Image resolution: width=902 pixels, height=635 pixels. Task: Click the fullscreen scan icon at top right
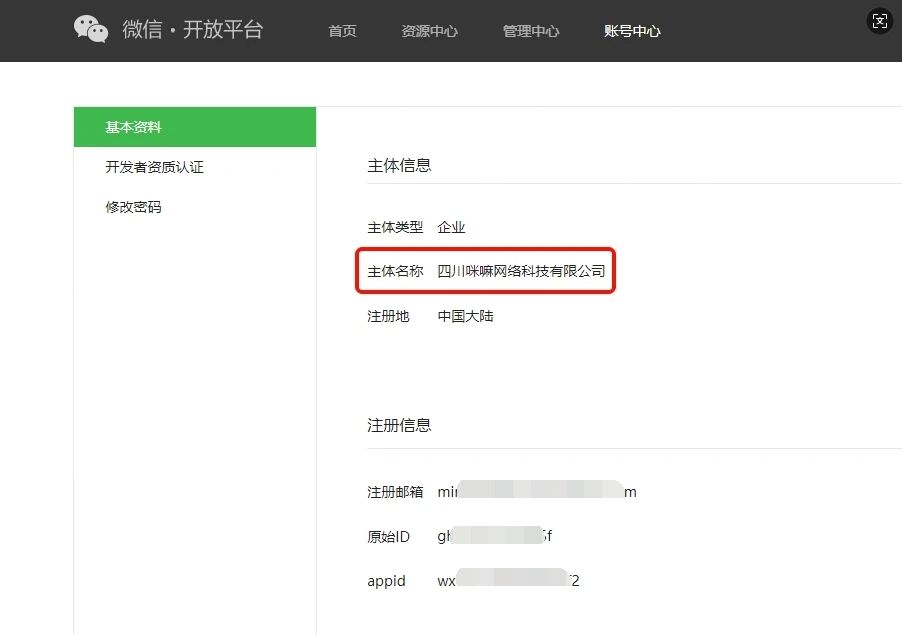[x=880, y=22]
